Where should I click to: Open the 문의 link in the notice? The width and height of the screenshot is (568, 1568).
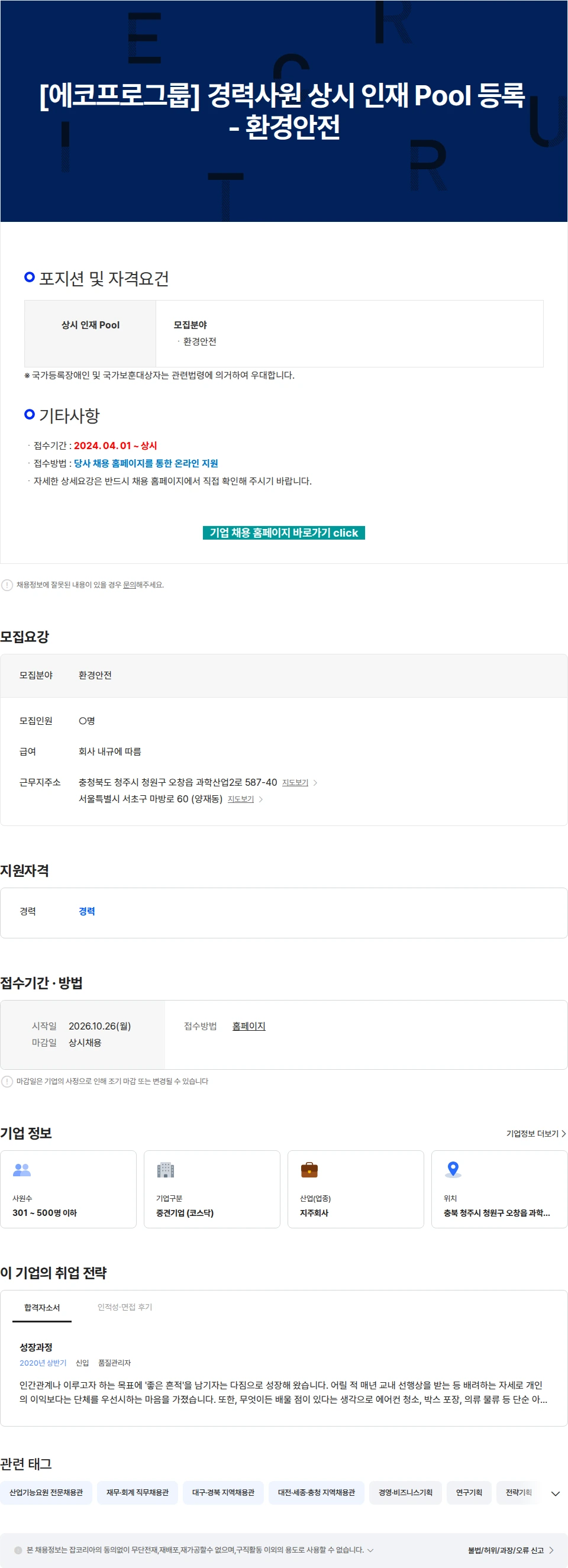click(x=129, y=585)
